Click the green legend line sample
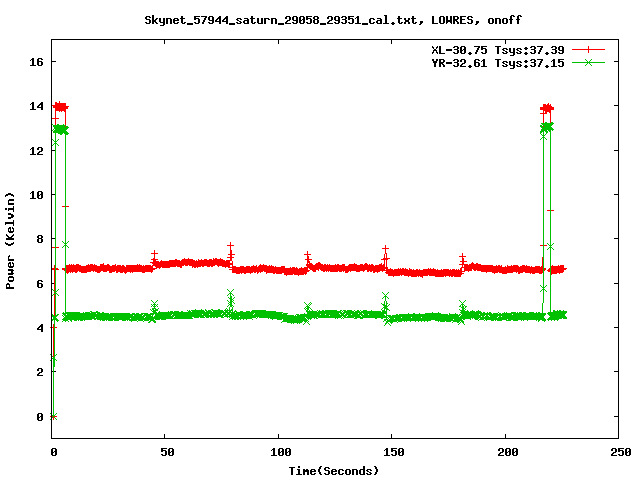Viewport: 640px width, 480px height. [588, 62]
